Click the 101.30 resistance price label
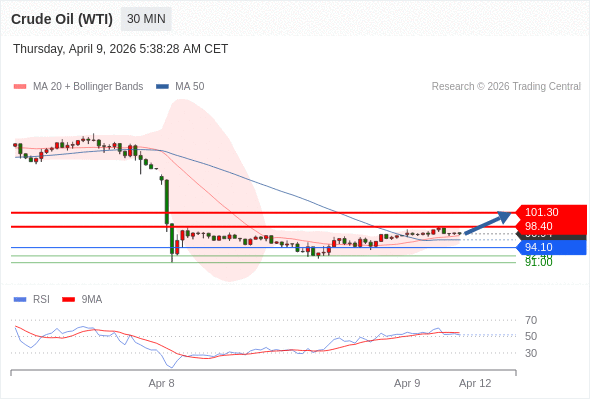Screen dimensions: 590x400 coord(550,212)
